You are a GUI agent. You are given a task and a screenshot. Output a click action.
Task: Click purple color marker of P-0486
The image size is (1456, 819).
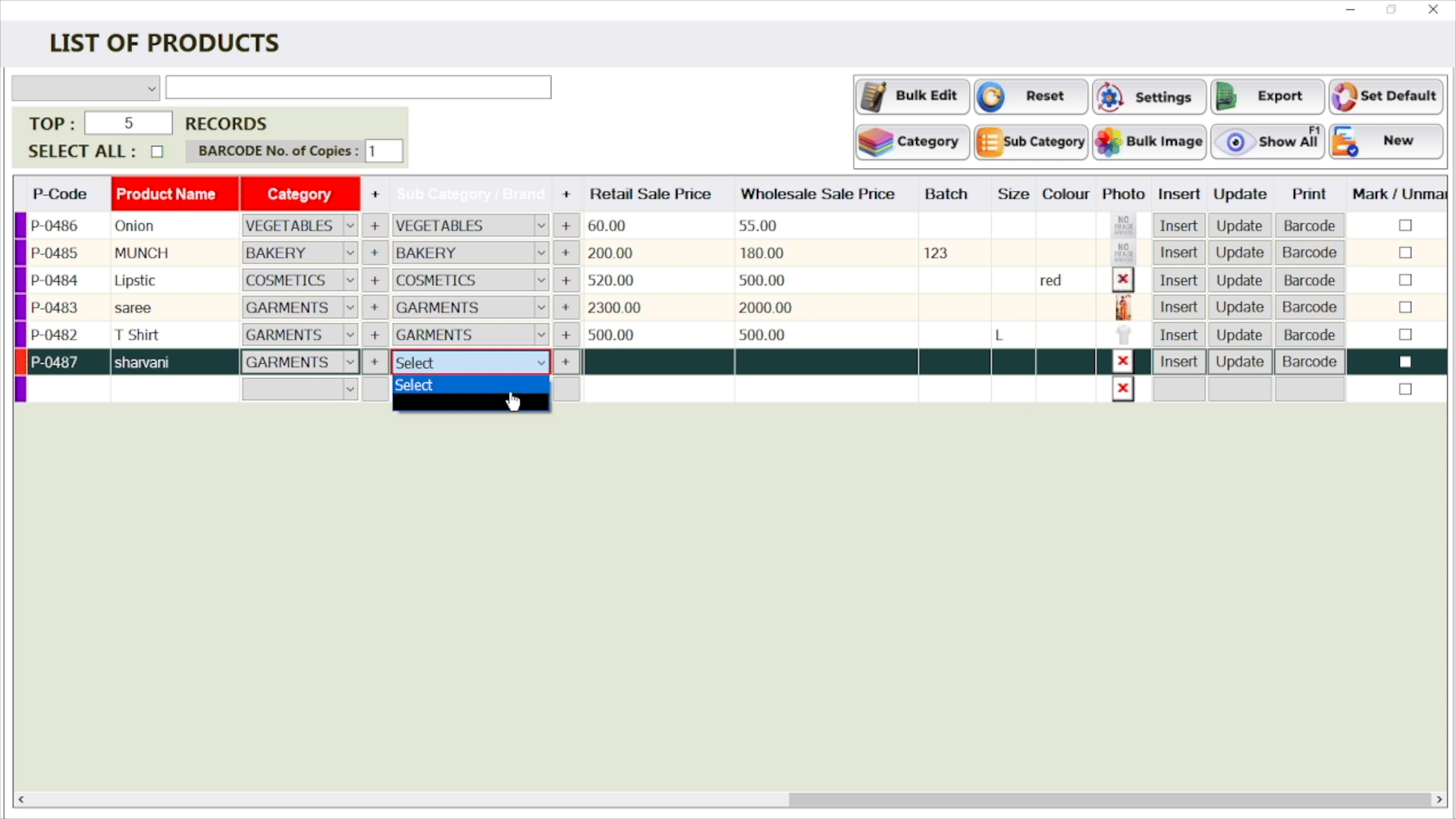20,225
